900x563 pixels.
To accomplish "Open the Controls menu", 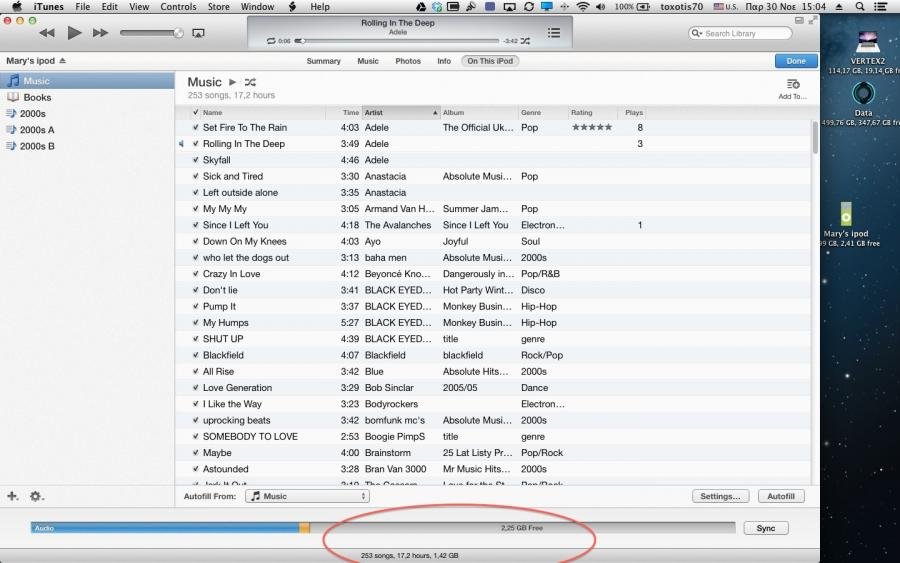I will coord(178,7).
